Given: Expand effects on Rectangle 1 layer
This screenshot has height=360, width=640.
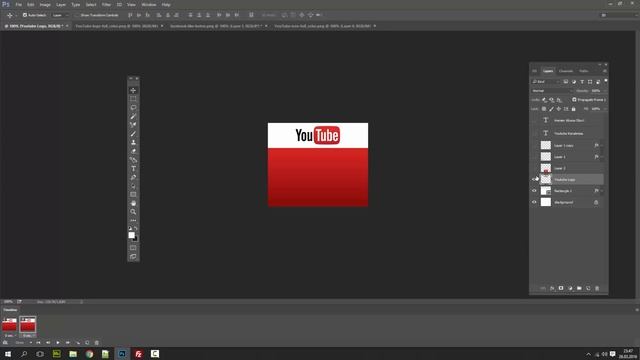Looking at the screenshot, I should [x=602, y=191].
